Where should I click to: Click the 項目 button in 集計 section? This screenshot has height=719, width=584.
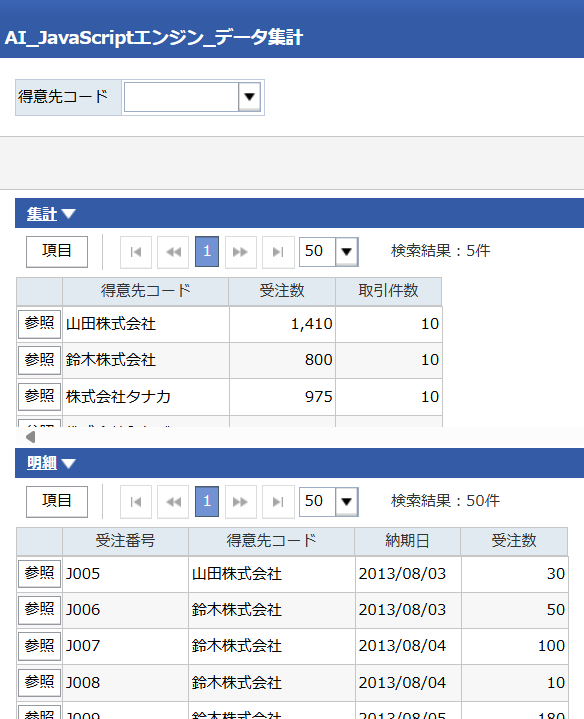(57, 251)
